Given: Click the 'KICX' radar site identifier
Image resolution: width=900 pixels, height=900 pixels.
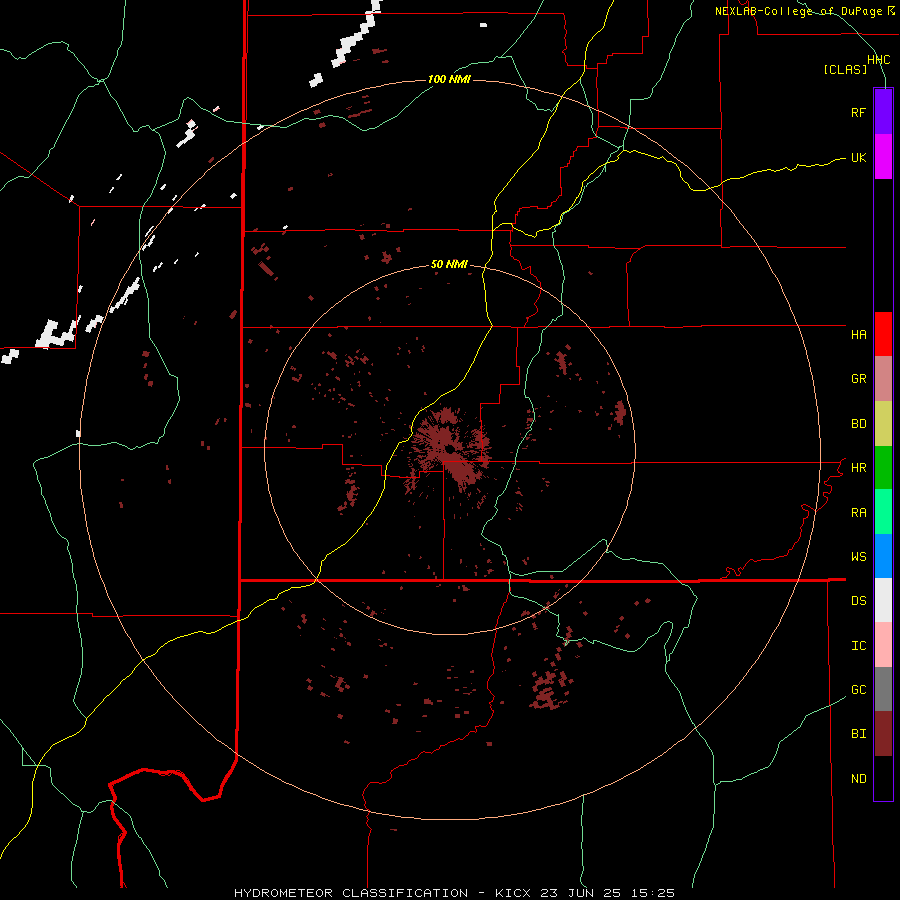Looking at the screenshot, I should (513, 893).
